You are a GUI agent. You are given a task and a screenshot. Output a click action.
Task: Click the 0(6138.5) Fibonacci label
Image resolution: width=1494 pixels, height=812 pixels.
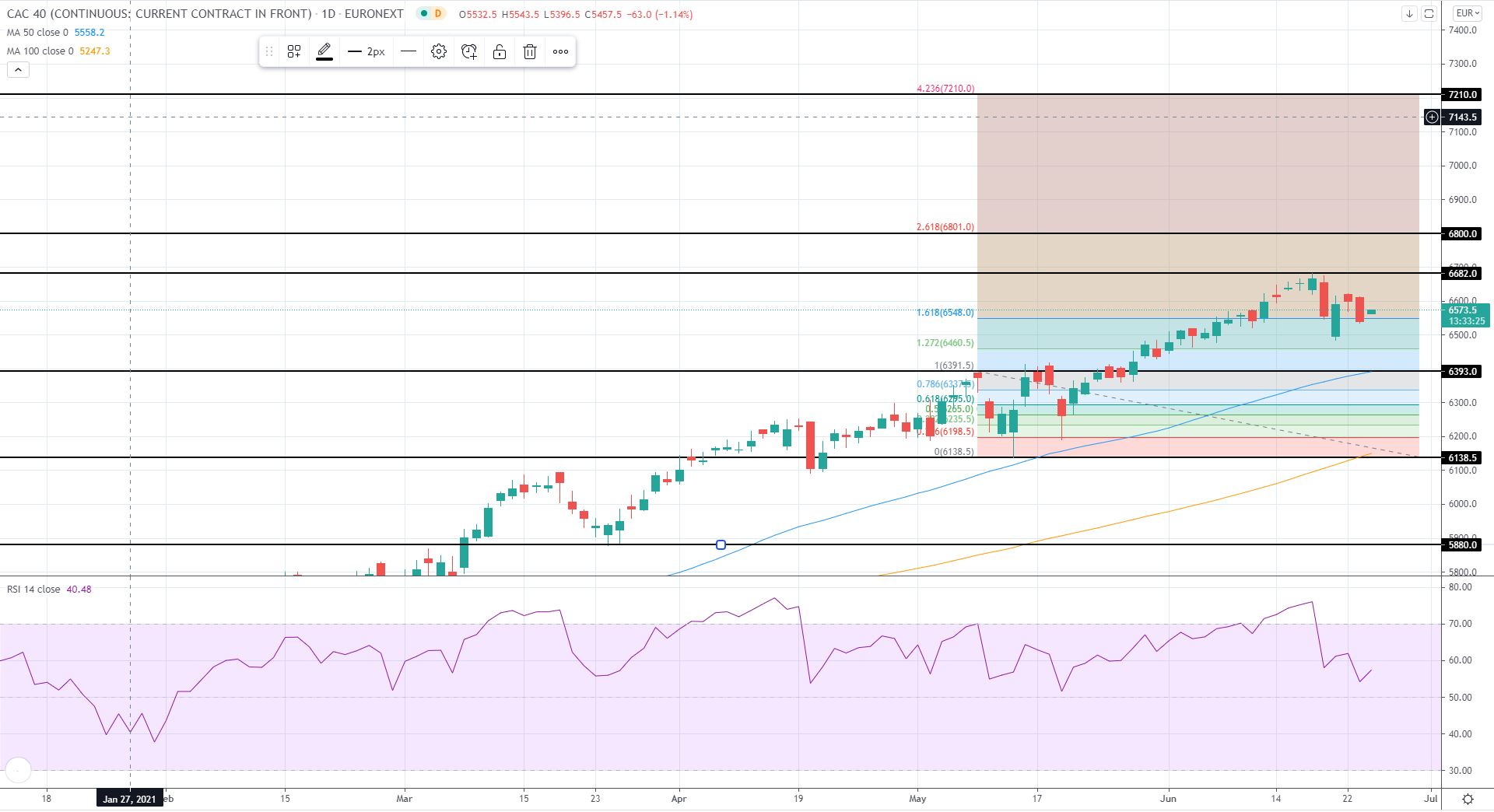(954, 452)
